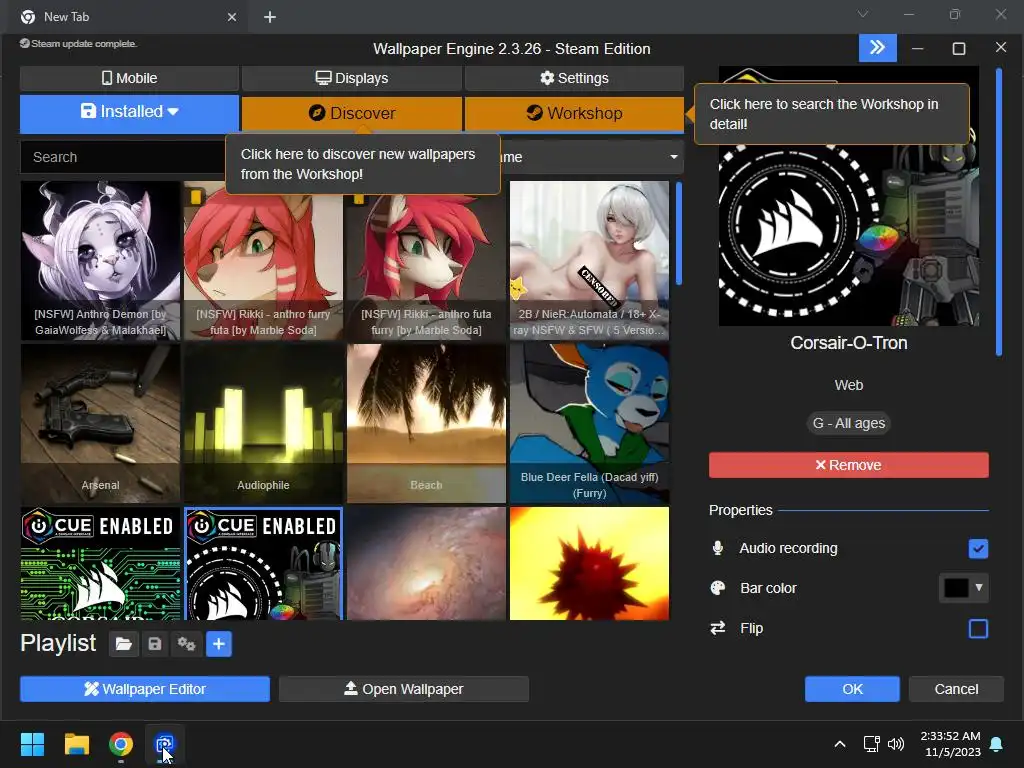Open Chrome tab search chevron
Screen dimensions: 1024x768
pos(863,14)
